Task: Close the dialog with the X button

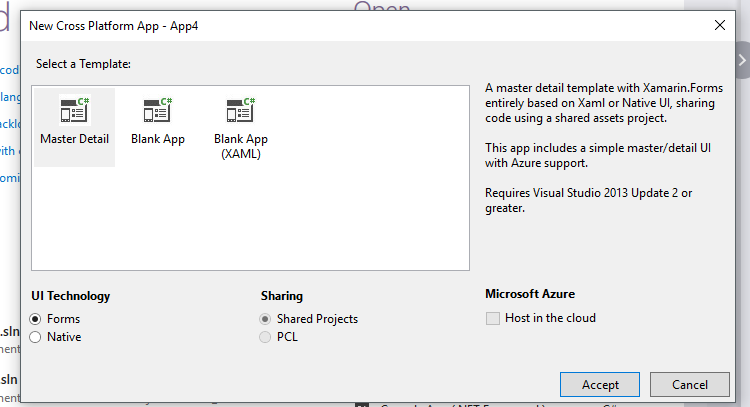Action: (720, 25)
